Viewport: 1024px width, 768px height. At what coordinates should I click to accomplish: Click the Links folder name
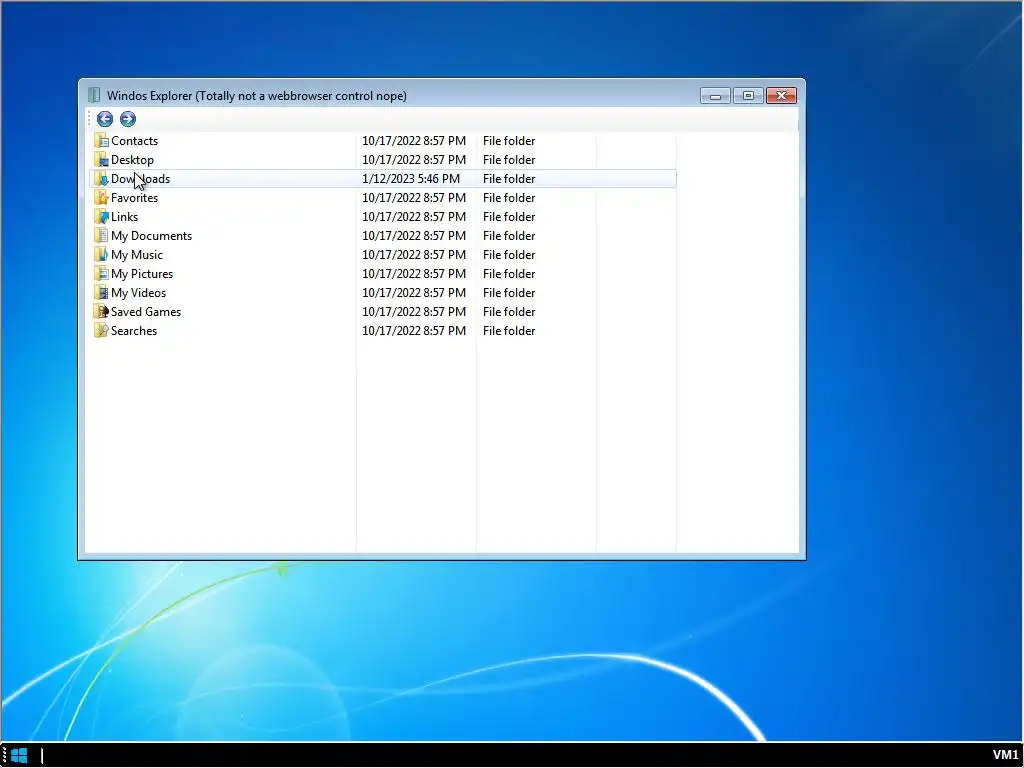[125, 216]
